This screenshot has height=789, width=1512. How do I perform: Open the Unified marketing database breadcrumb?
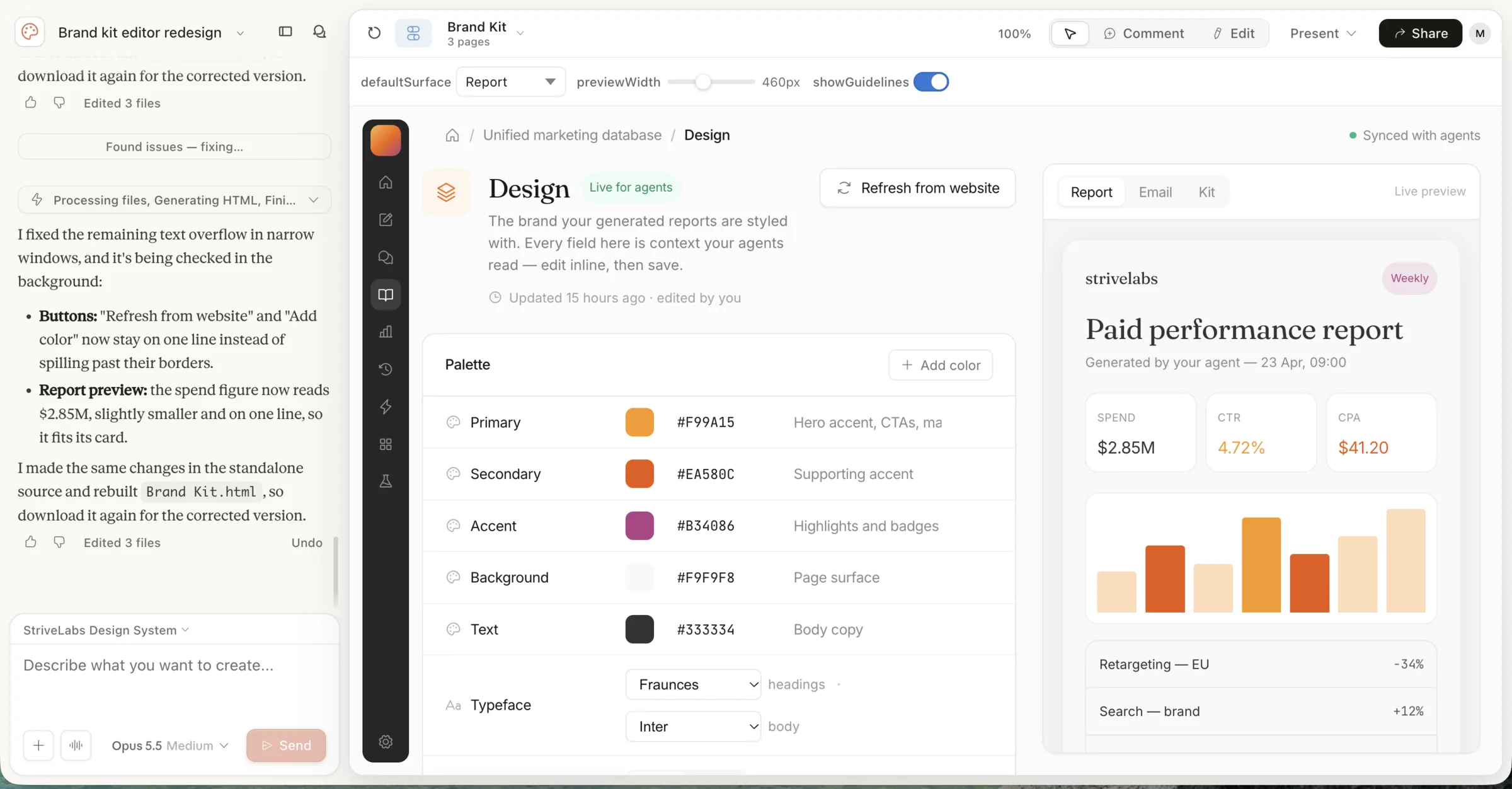coord(572,135)
